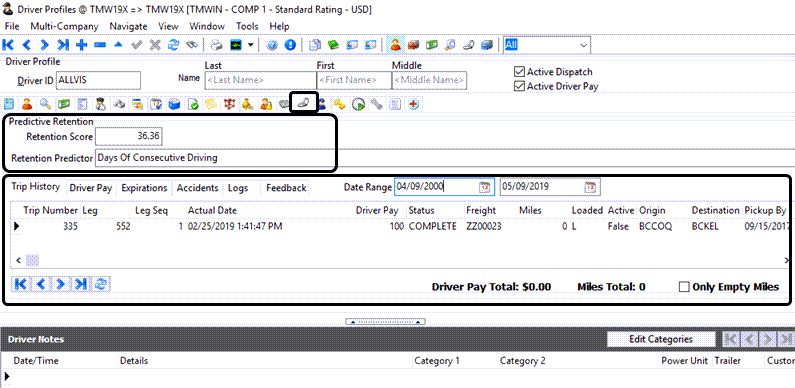Image resolution: width=795 pixels, height=388 pixels.
Task: Click the Driver ID input field
Action: [98, 80]
